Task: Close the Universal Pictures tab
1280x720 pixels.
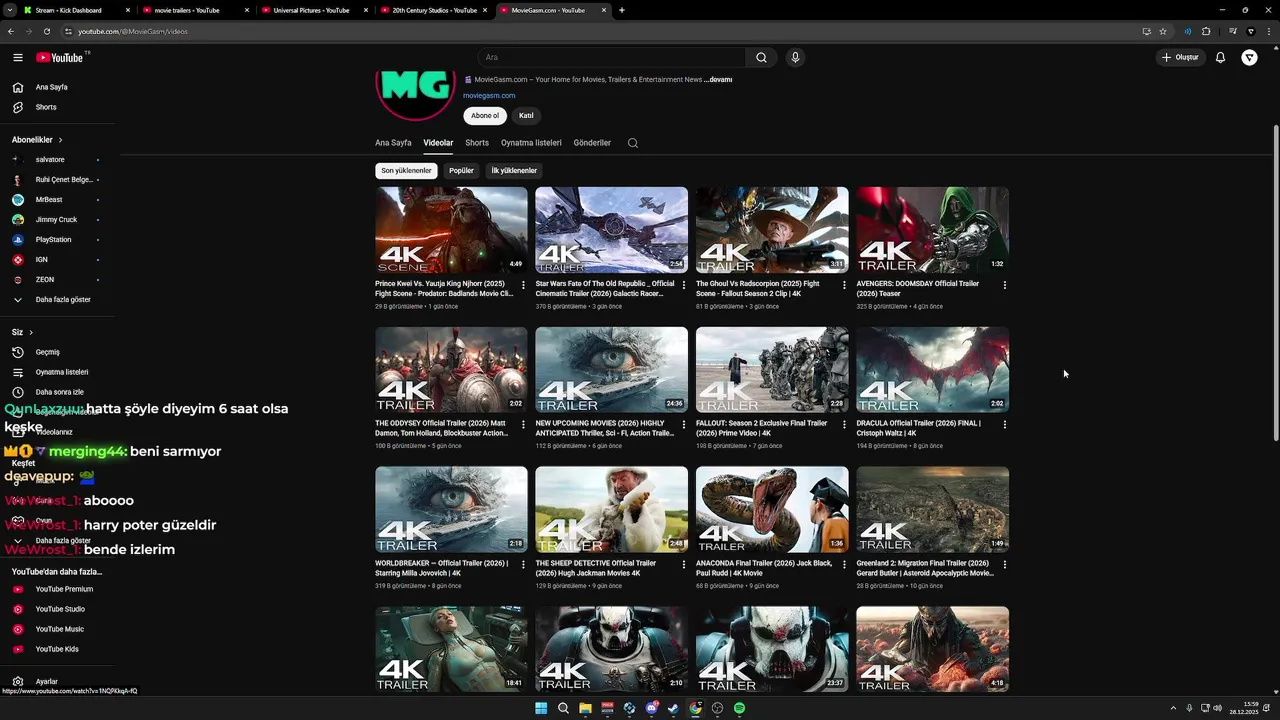Action: pyautogui.click(x=365, y=10)
